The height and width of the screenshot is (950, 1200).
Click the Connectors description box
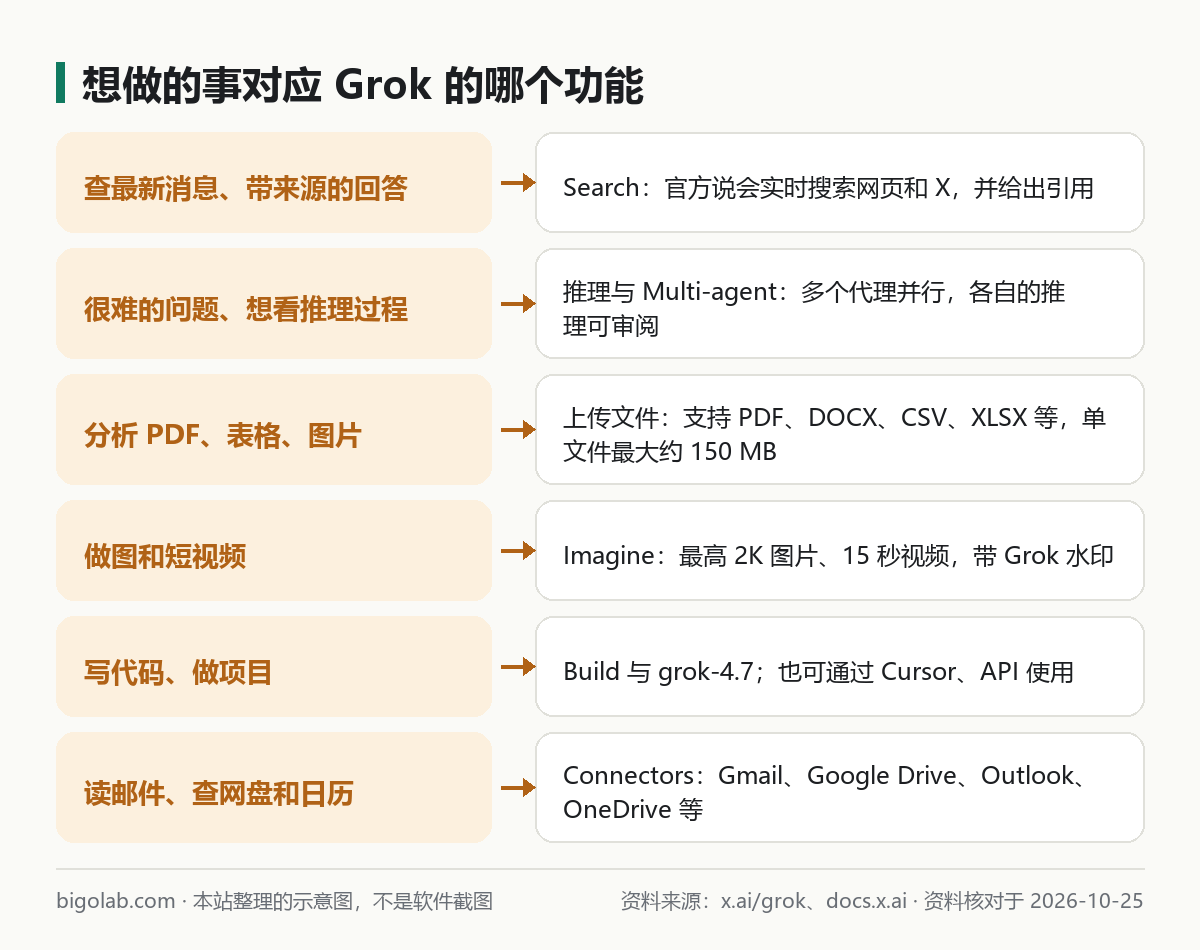(840, 788)
